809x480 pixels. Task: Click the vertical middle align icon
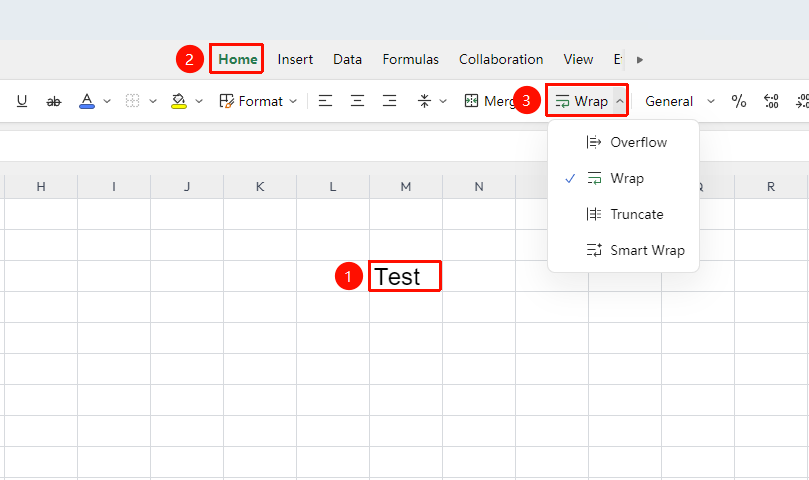click(x=424, y=101)
